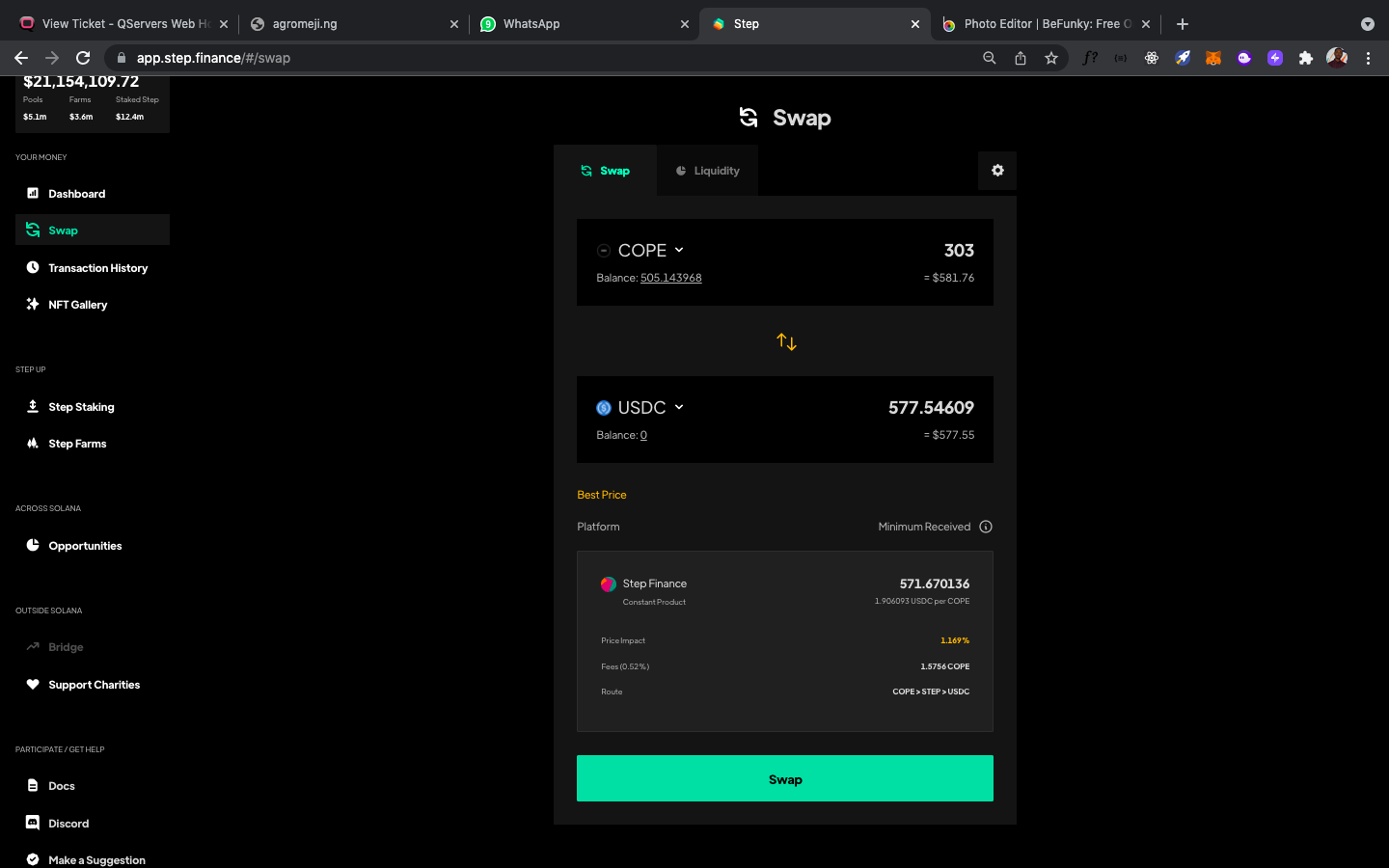Image resolution: width=1389 pixels, height=868 pixels.
Task: Close the agromeji.ng tab
Action: (x=454, y=24)
